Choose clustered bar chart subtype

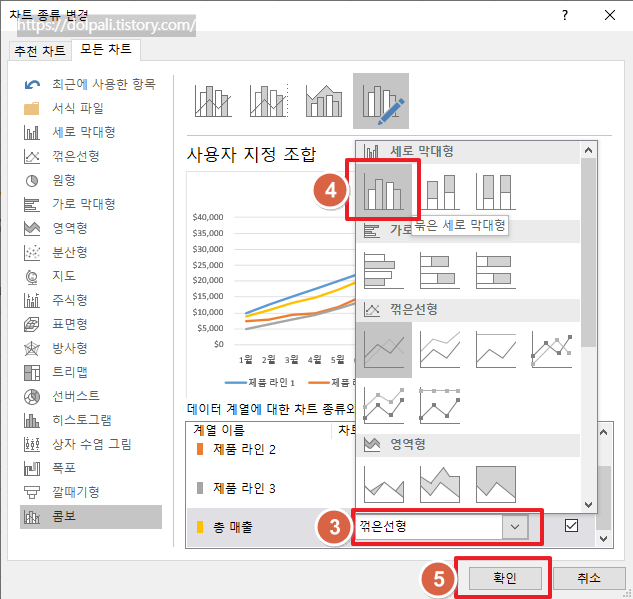384,270
